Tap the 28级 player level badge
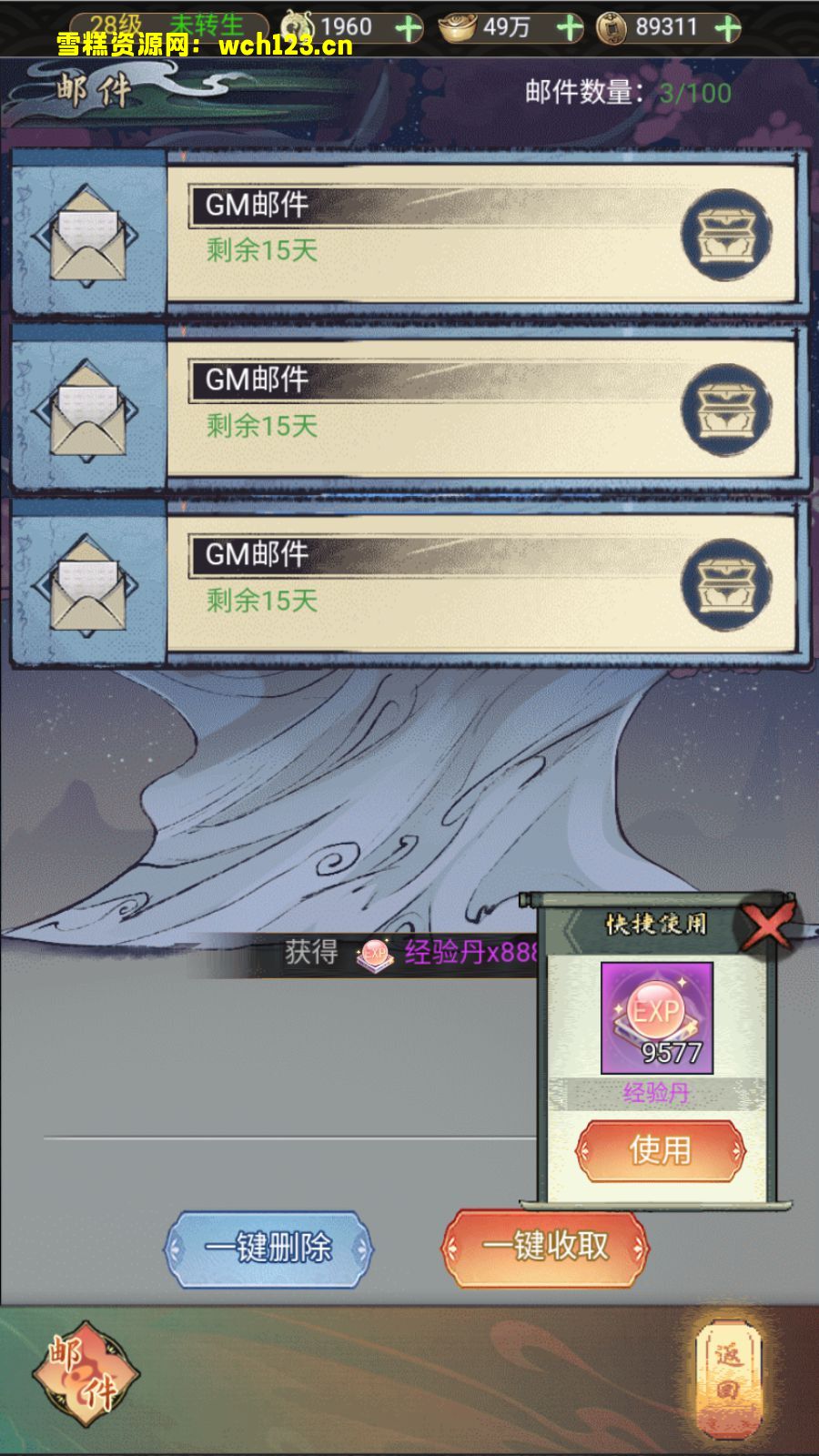The image size is (819, 1456). pyautogui.click(x=116, y=26)
